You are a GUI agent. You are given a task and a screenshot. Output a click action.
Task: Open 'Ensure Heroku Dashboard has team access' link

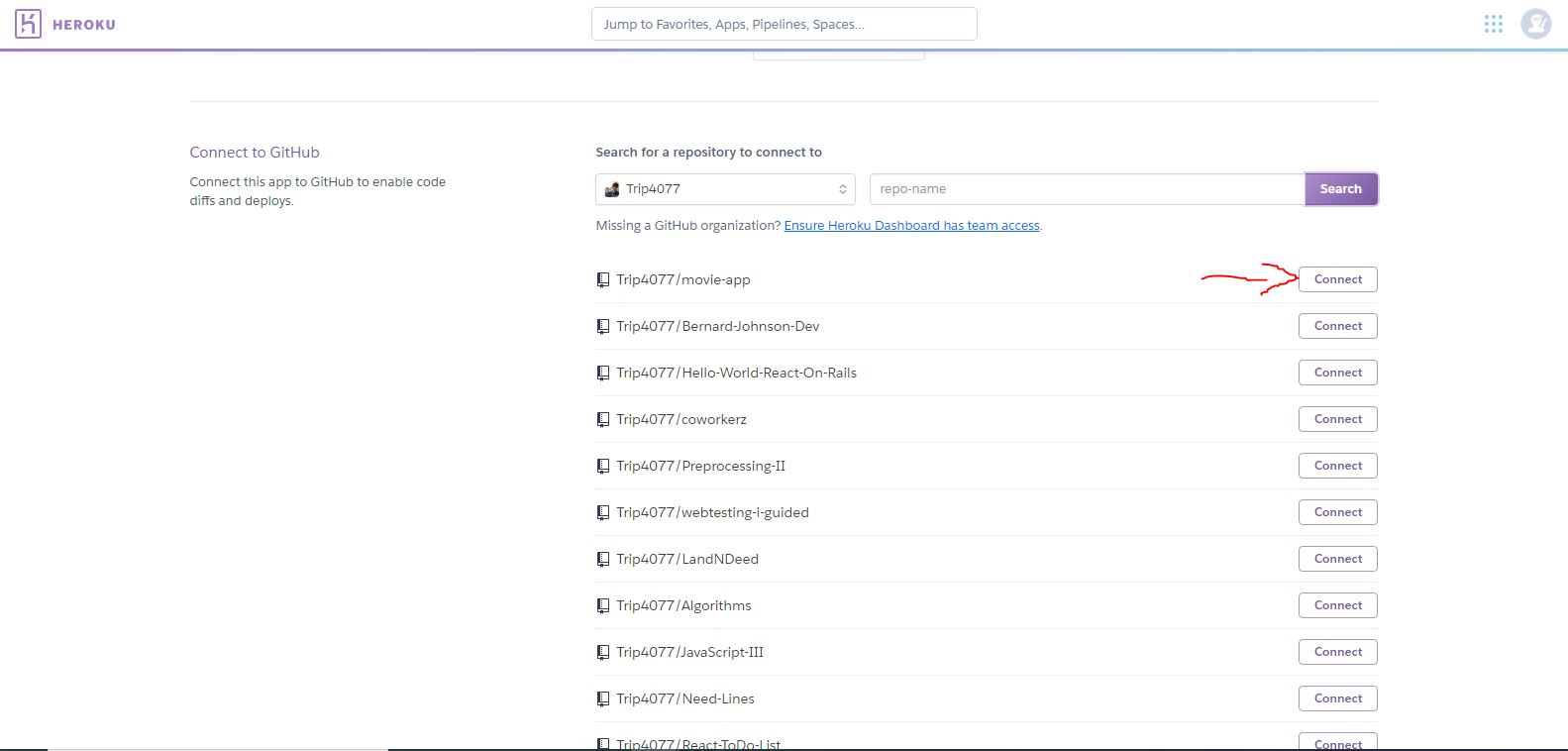tap(911, 226)
